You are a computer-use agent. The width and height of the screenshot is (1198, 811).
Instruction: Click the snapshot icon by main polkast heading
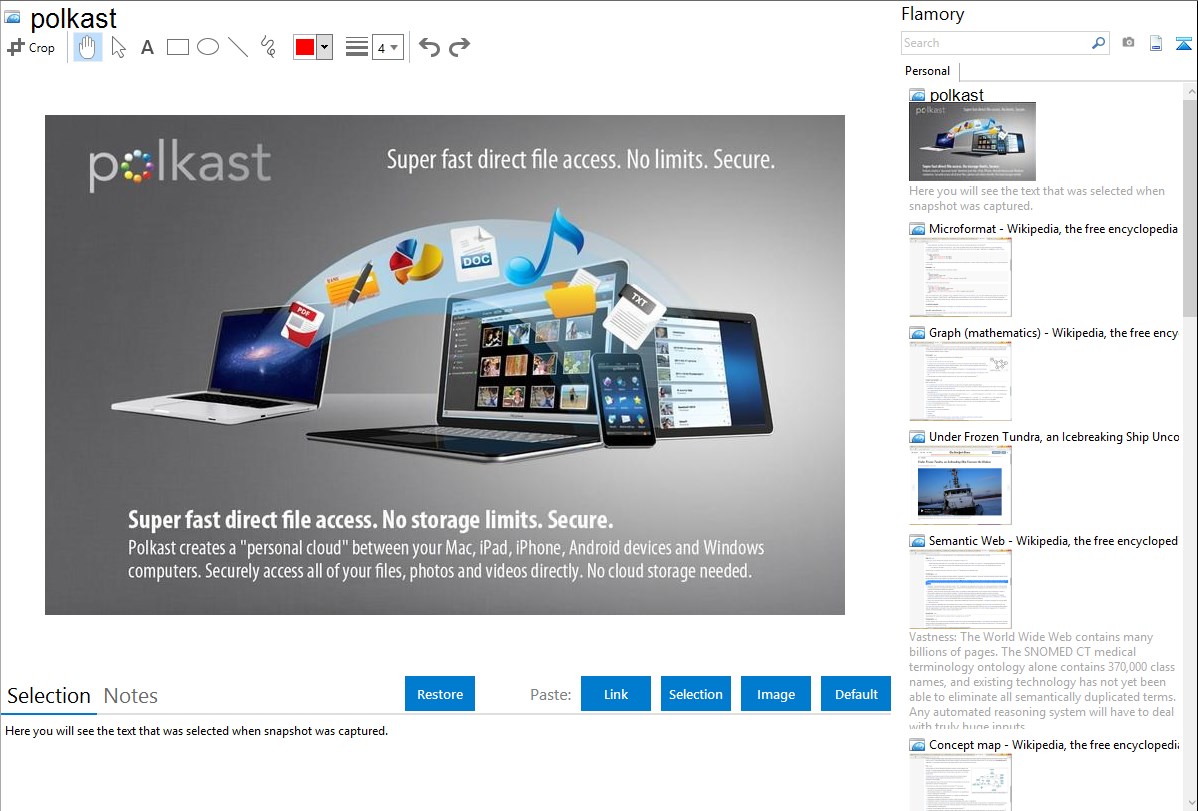point(12,18)
